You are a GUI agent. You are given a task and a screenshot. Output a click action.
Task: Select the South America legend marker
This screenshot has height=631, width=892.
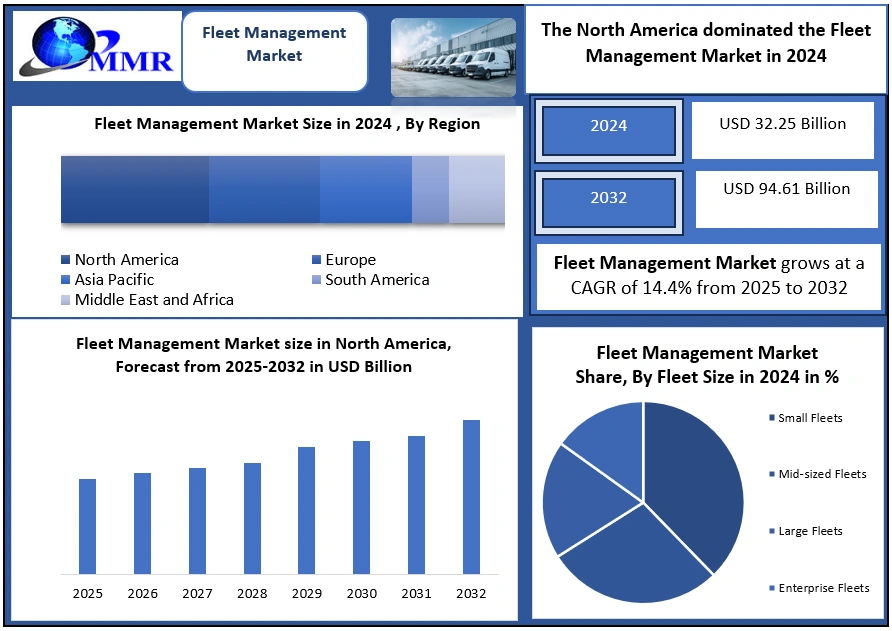(316, 280)
